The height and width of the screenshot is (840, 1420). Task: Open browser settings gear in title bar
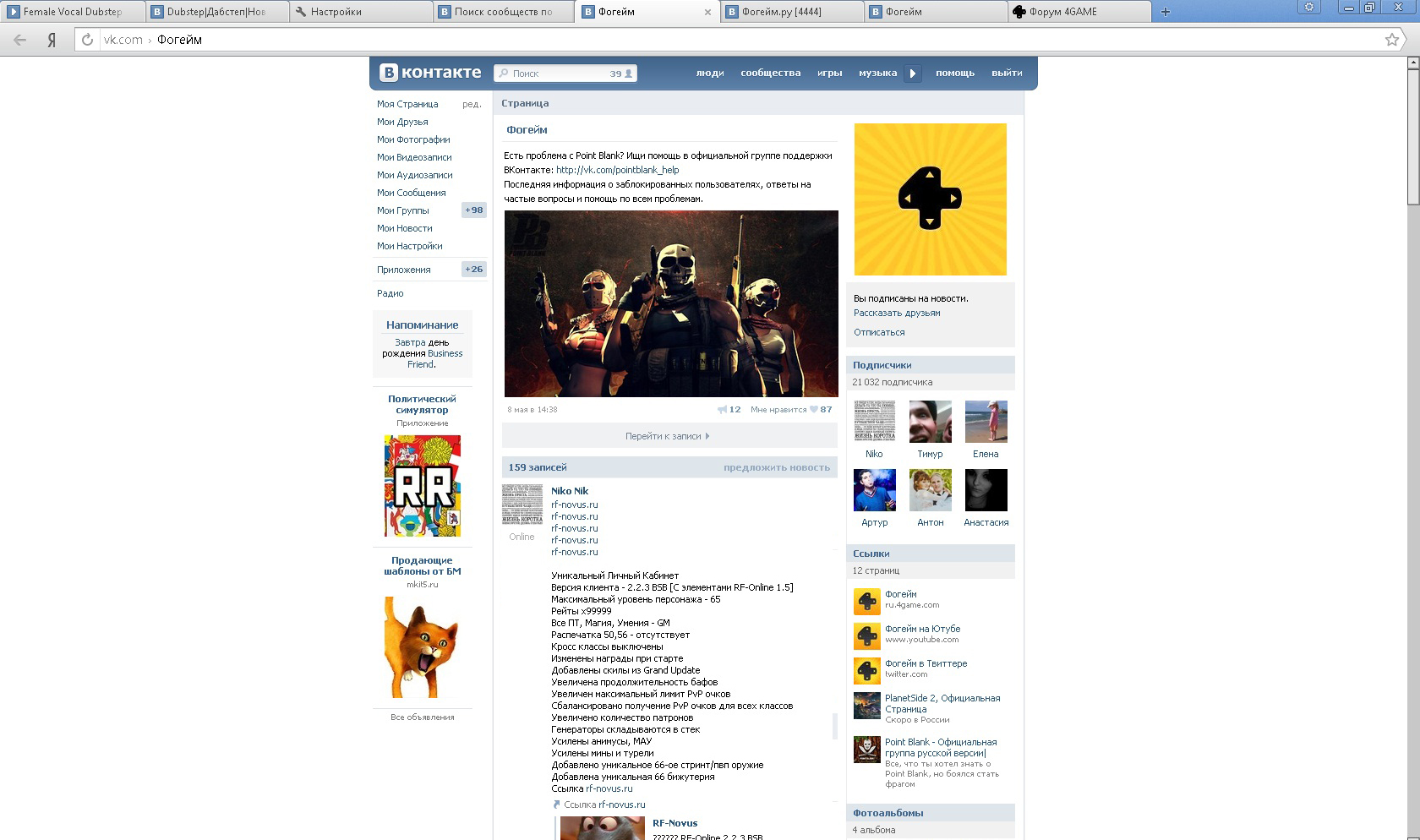(1309, 7)
